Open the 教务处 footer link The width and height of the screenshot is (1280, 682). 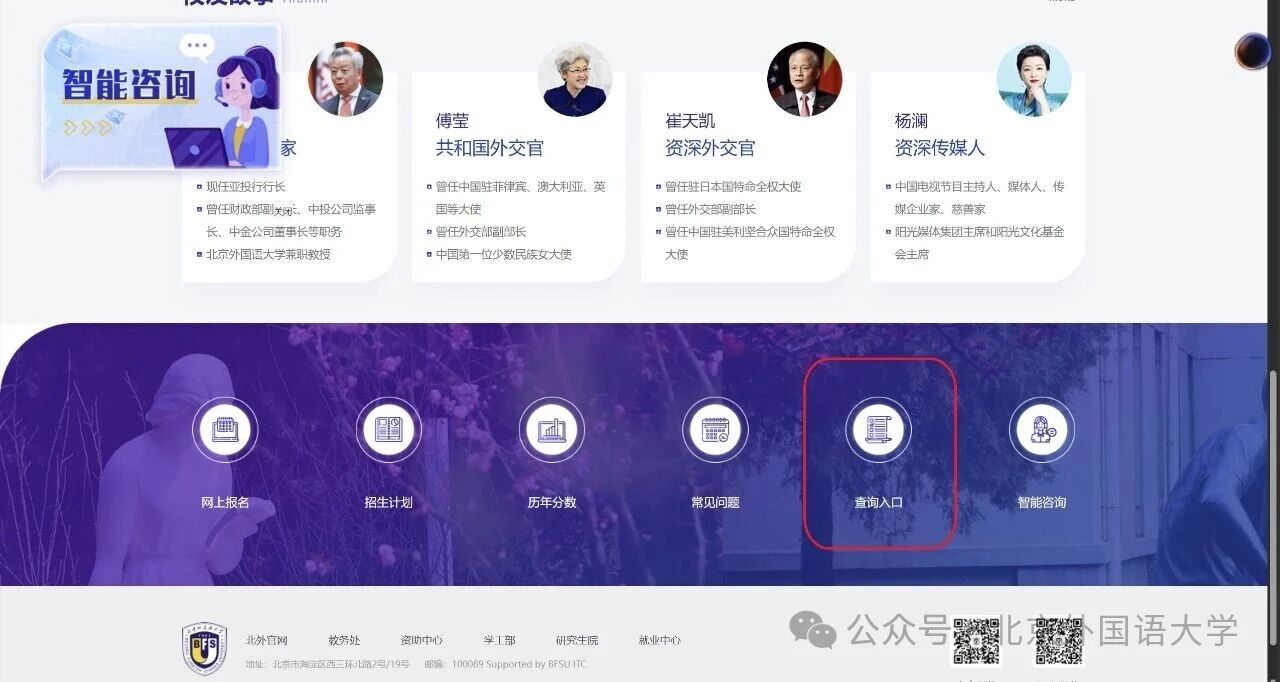[x=344, y=640]
